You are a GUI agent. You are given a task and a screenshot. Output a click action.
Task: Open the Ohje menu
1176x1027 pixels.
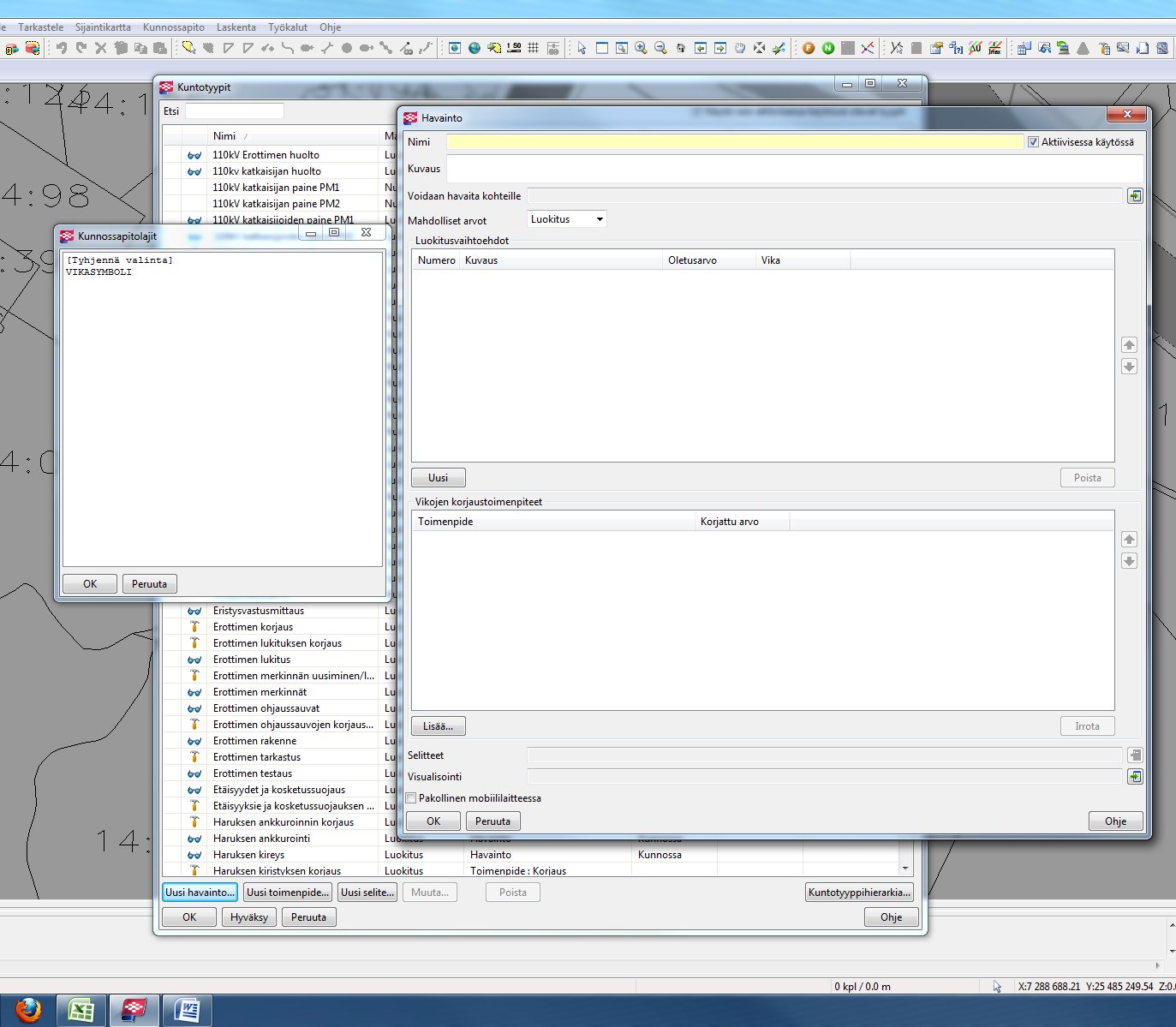click(331, 27)
